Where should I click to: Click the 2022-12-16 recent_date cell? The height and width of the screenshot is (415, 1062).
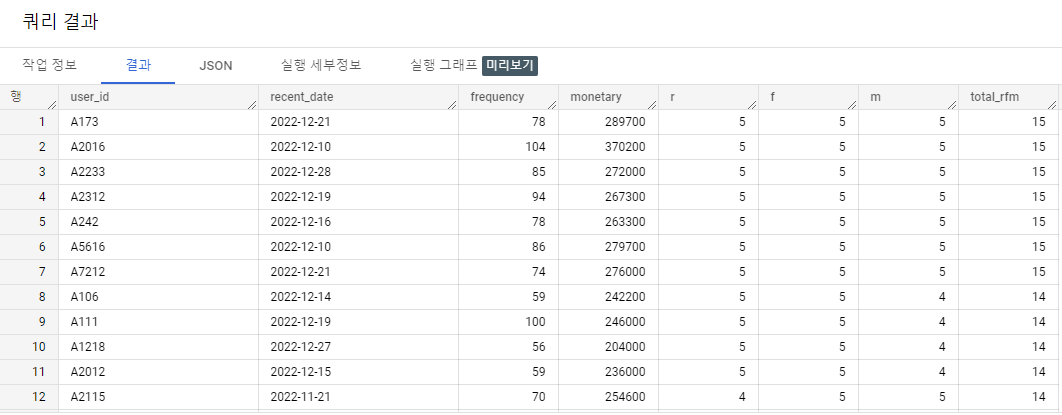tap(358, 222)
